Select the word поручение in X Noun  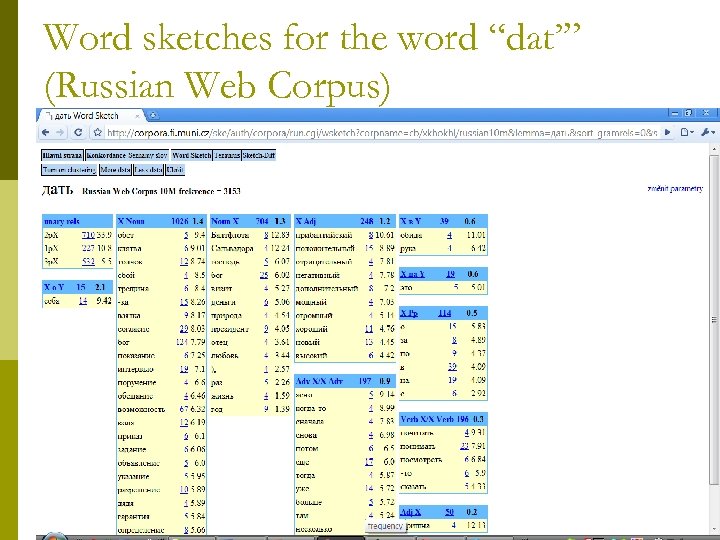tap(137, 382)
